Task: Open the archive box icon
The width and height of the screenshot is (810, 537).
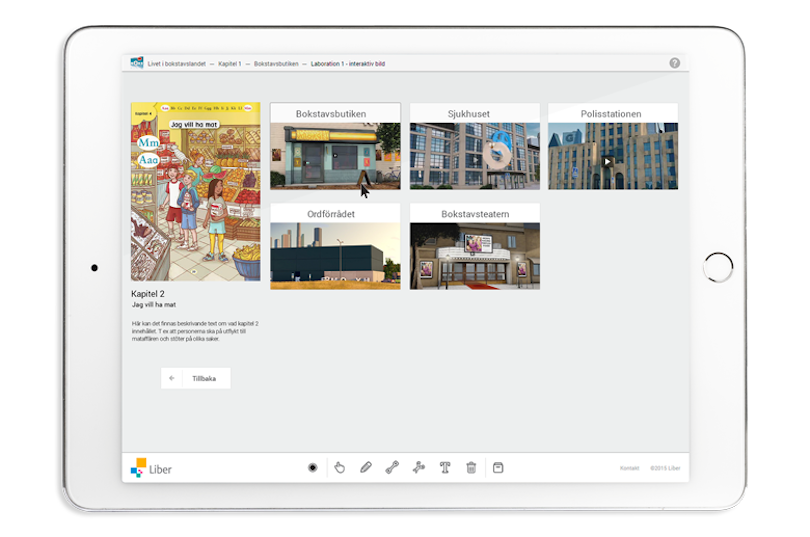Action: pyautogui.click(x=498, y=467)
